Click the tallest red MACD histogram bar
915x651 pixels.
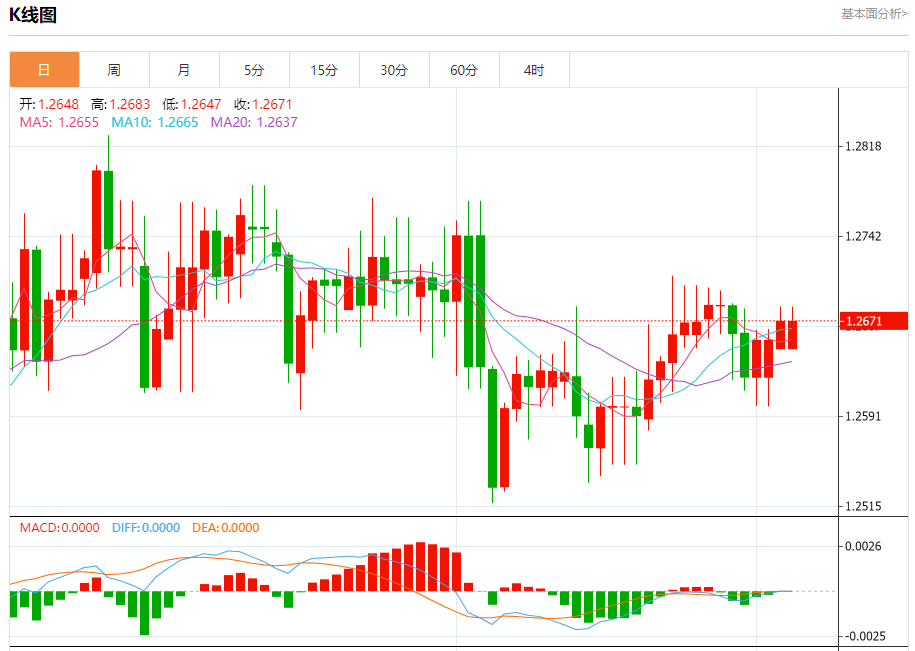tap(421, 566)
